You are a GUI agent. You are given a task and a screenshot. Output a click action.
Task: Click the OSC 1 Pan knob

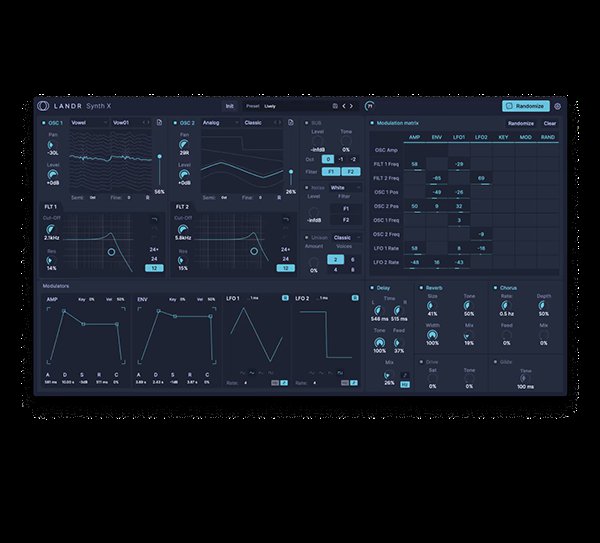(x=51, y=146)
